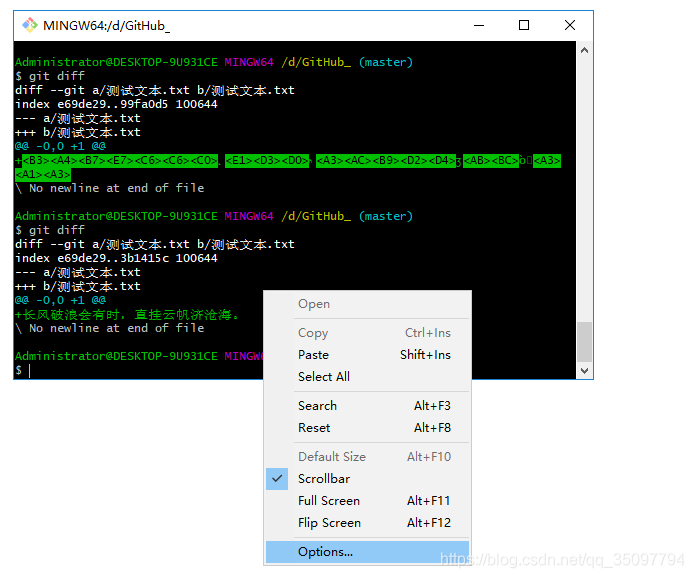Click the first '$ git diff' command line
This screenshot has height=578, width=694.
point(50,76)
